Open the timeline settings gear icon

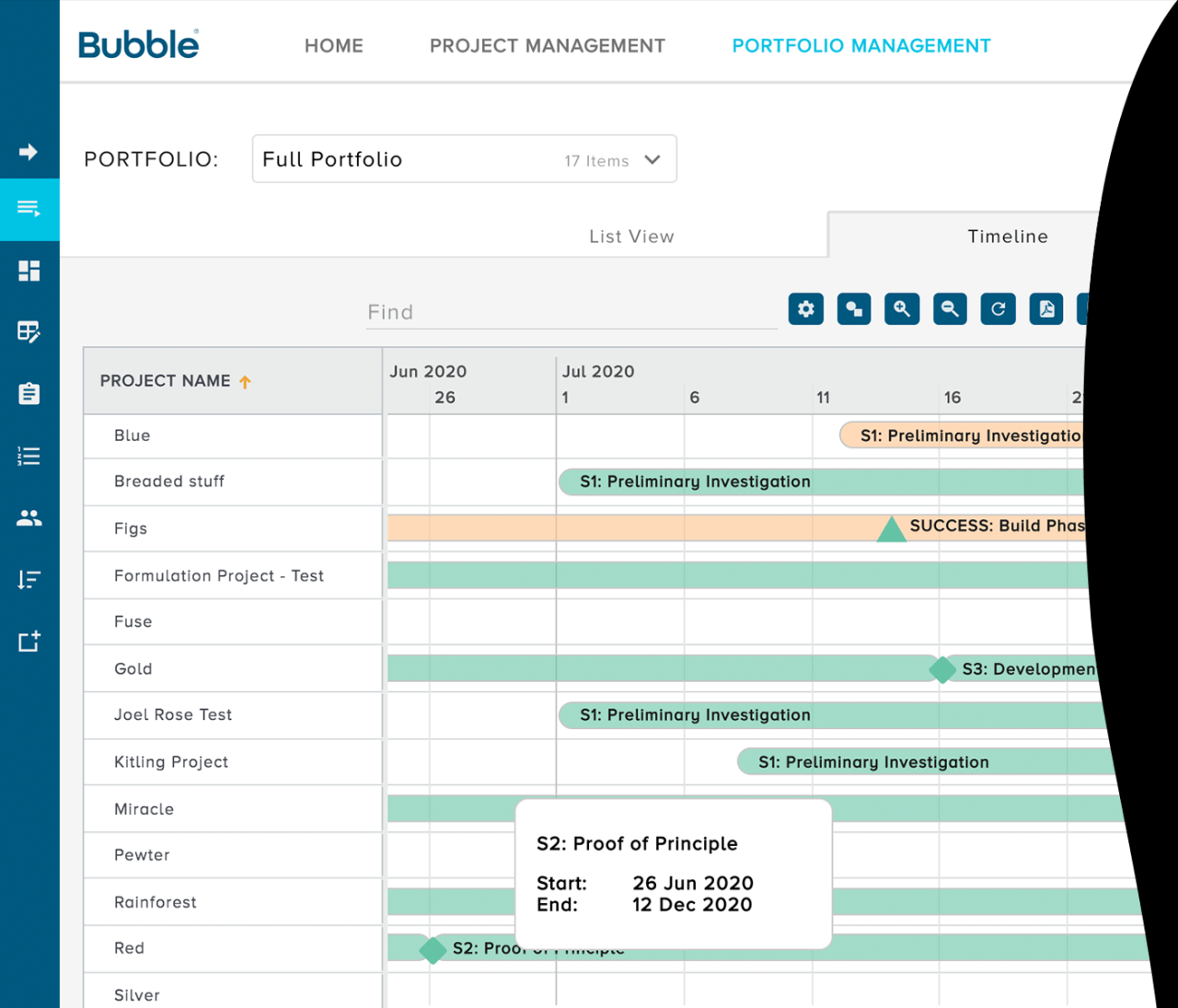pyautogui.click(x=805, y=308)
